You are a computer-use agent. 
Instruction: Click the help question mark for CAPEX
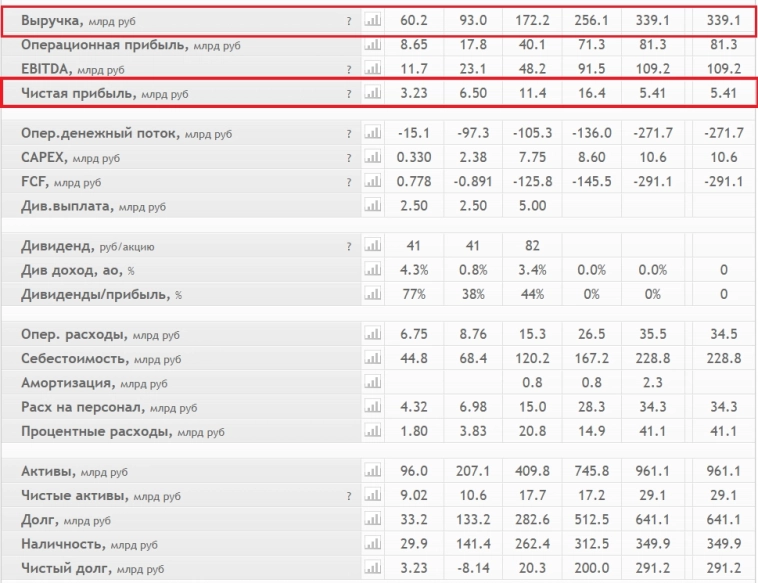349,158
